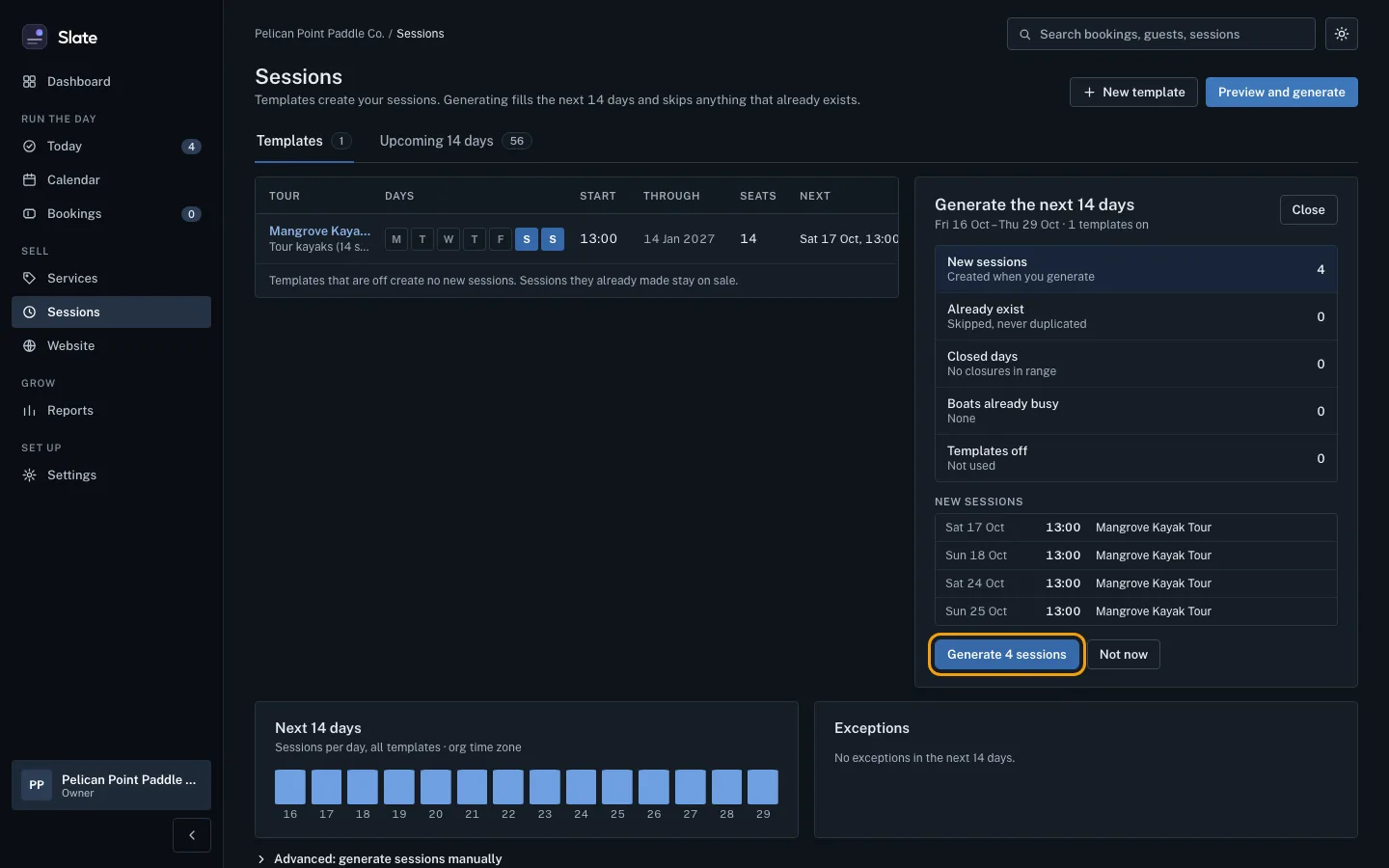Open the Mangrove Kayak Tour template link
The height and width of the screenshot is (868, 1389).
pyautogui.click(x=319, y=231)
